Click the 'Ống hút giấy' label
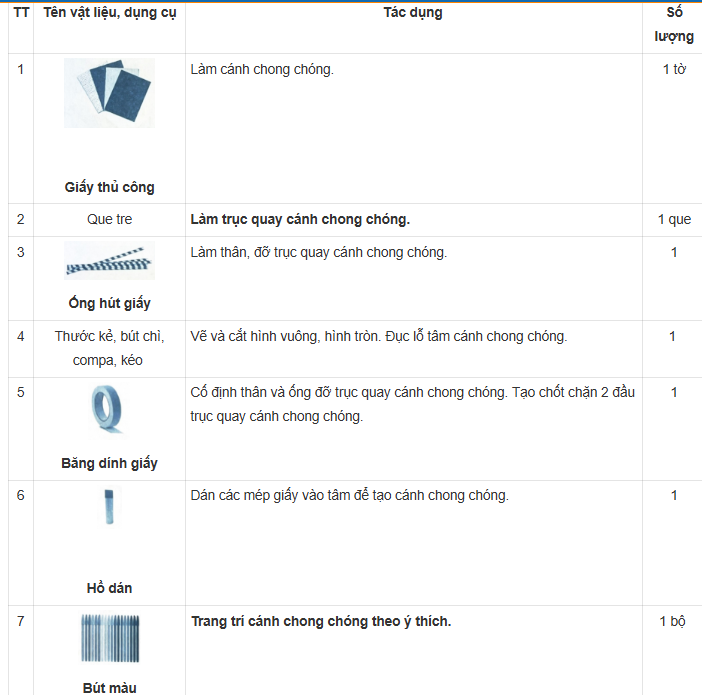This screenshot has height=695, width=702. [109, 303]
